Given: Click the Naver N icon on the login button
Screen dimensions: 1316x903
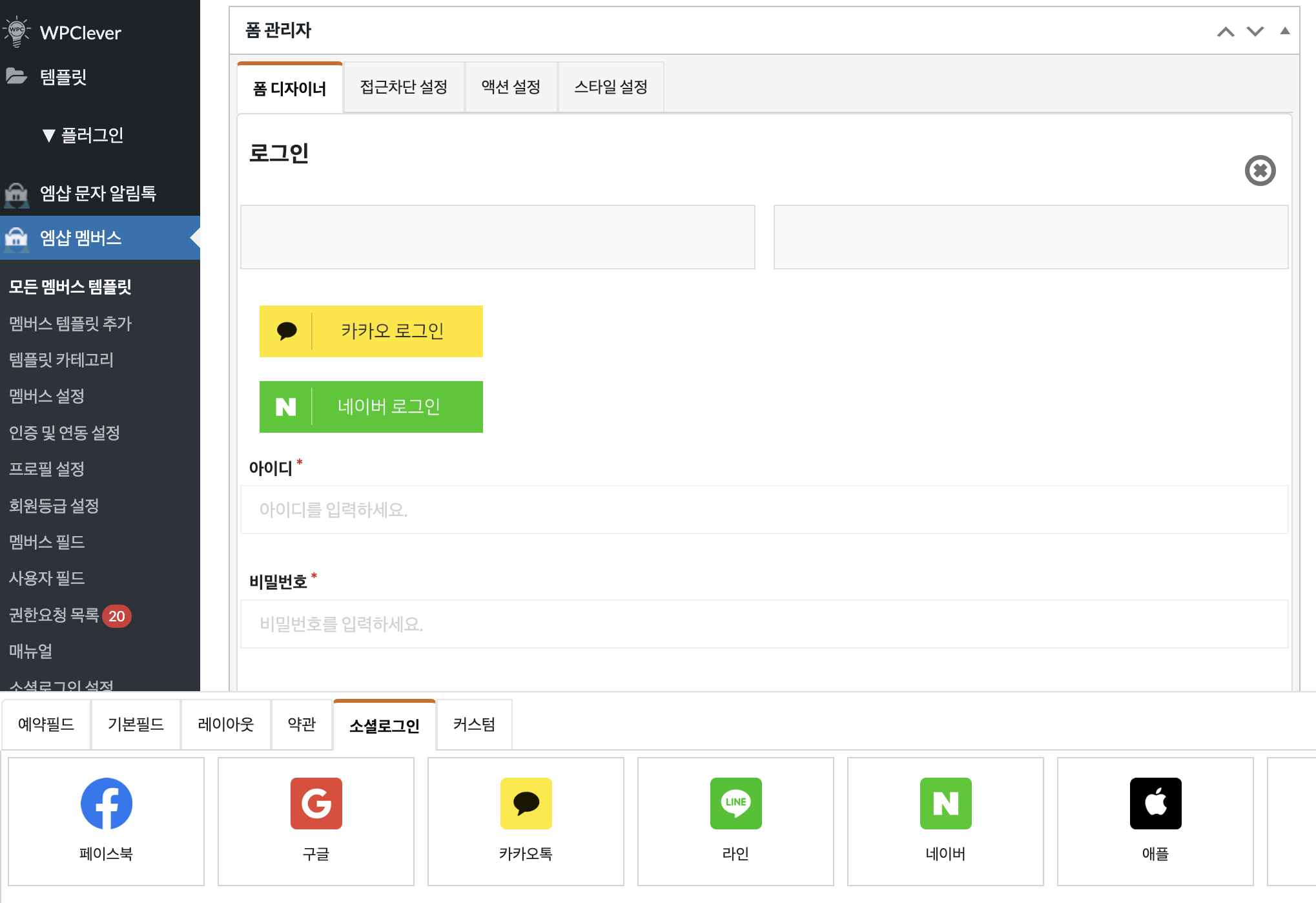Looking at the screenshot, I should [x=286, y=407].
